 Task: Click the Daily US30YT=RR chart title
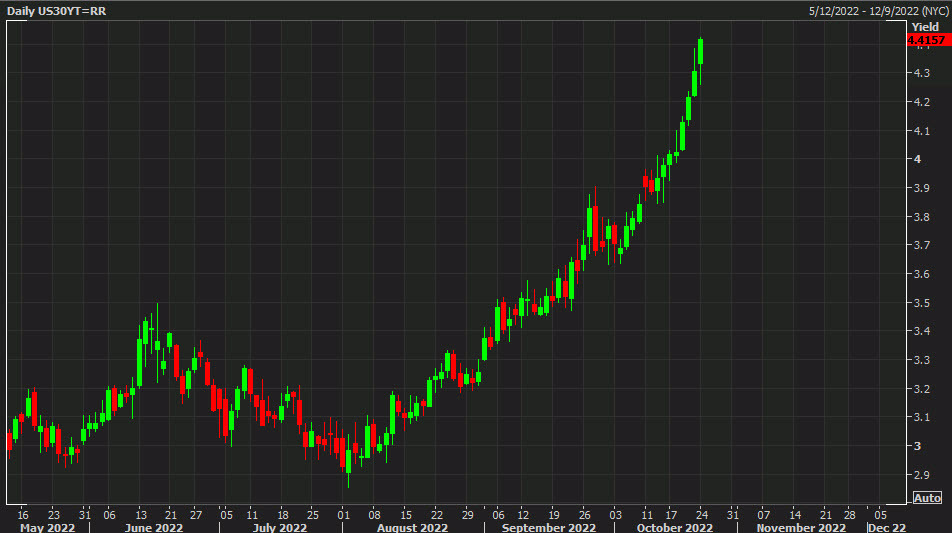(55, 11)
